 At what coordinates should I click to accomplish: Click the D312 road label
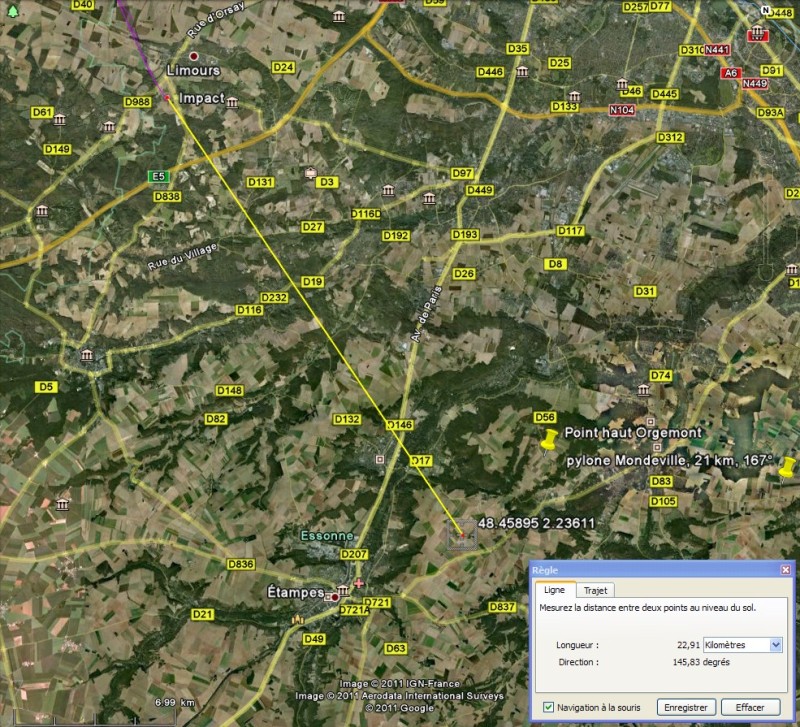(x=670, y=137)
